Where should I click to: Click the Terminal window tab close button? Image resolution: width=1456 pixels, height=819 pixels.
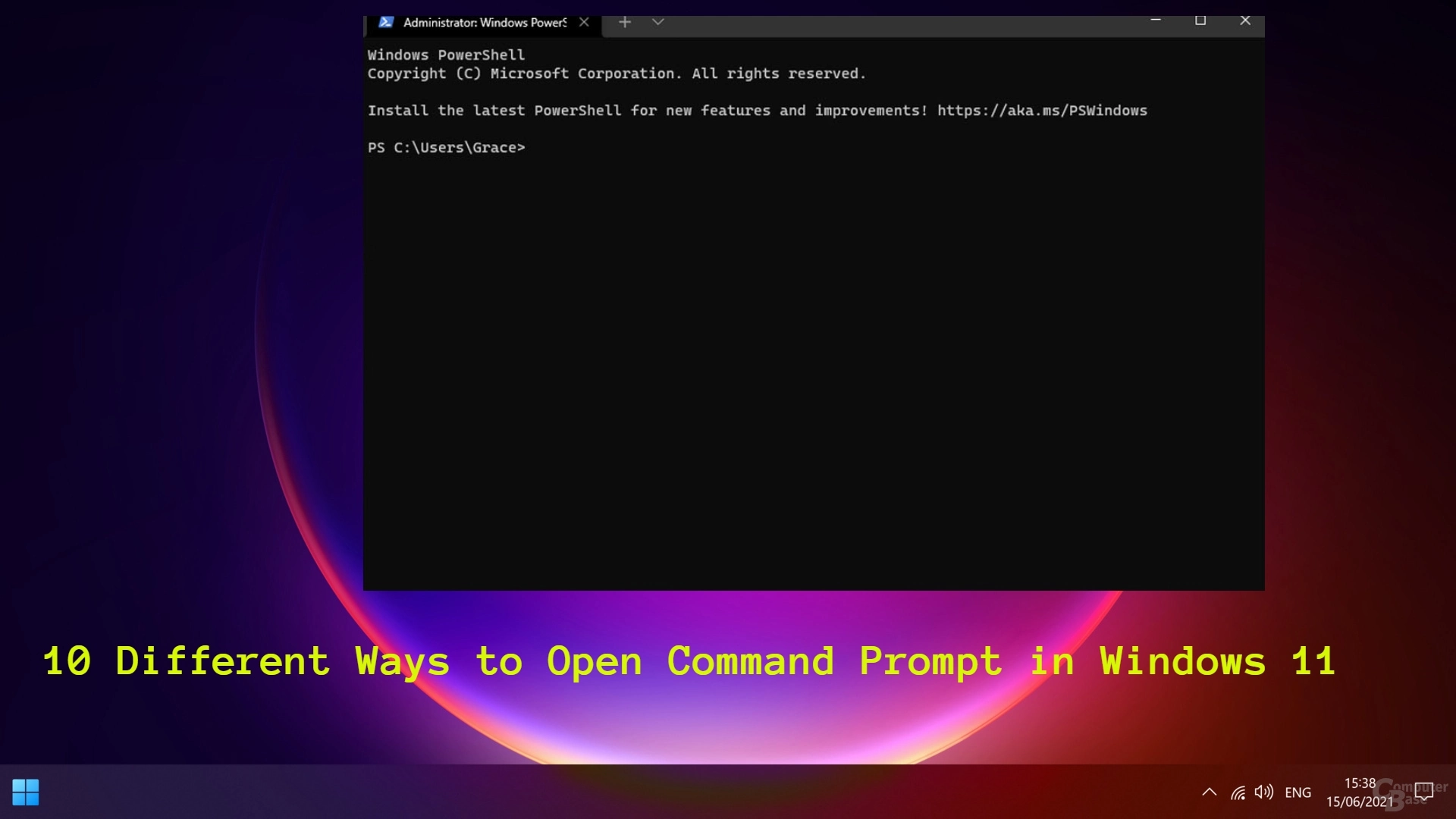pos(584,22)
